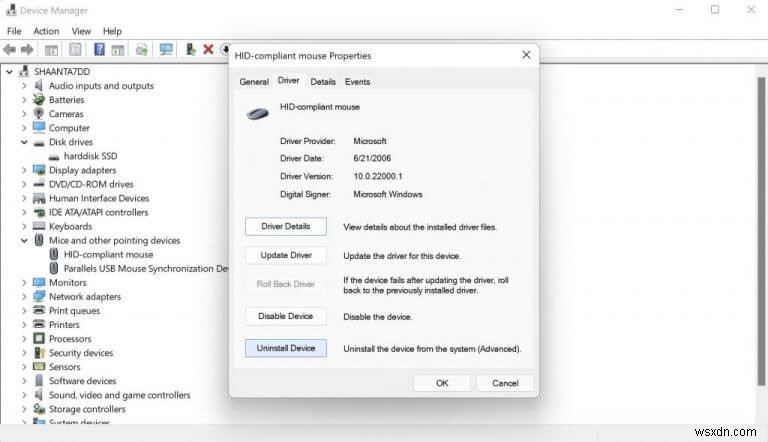Screen dimensions: 768x442
Task: Click the action pane toolbar icon next to Help
Action: coord(118,49)
